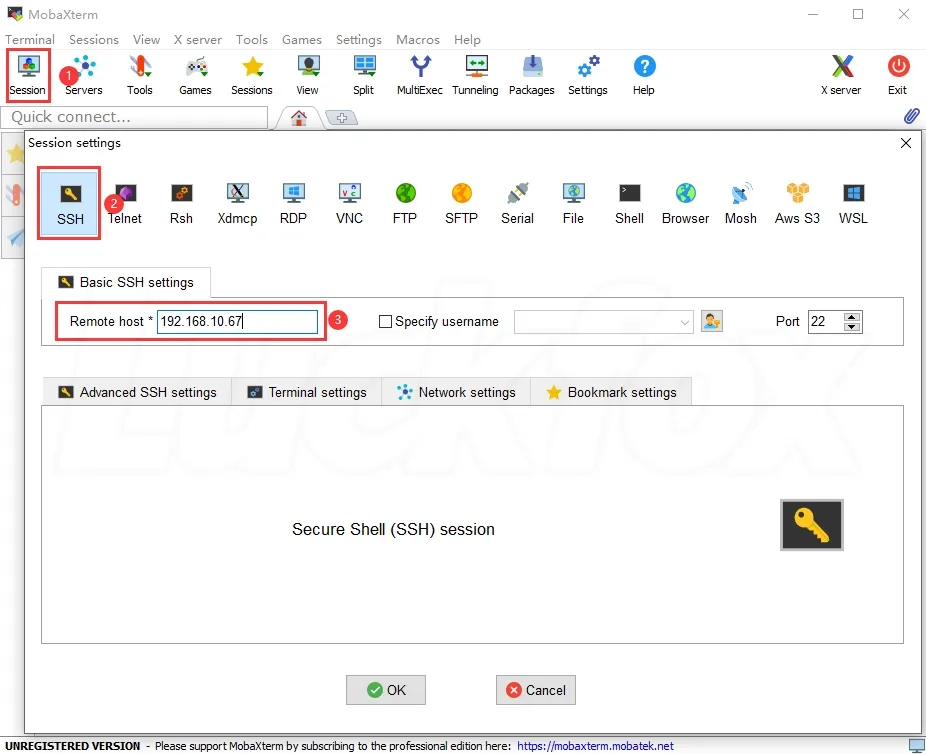Select the FTP session type

pos(405,204)
